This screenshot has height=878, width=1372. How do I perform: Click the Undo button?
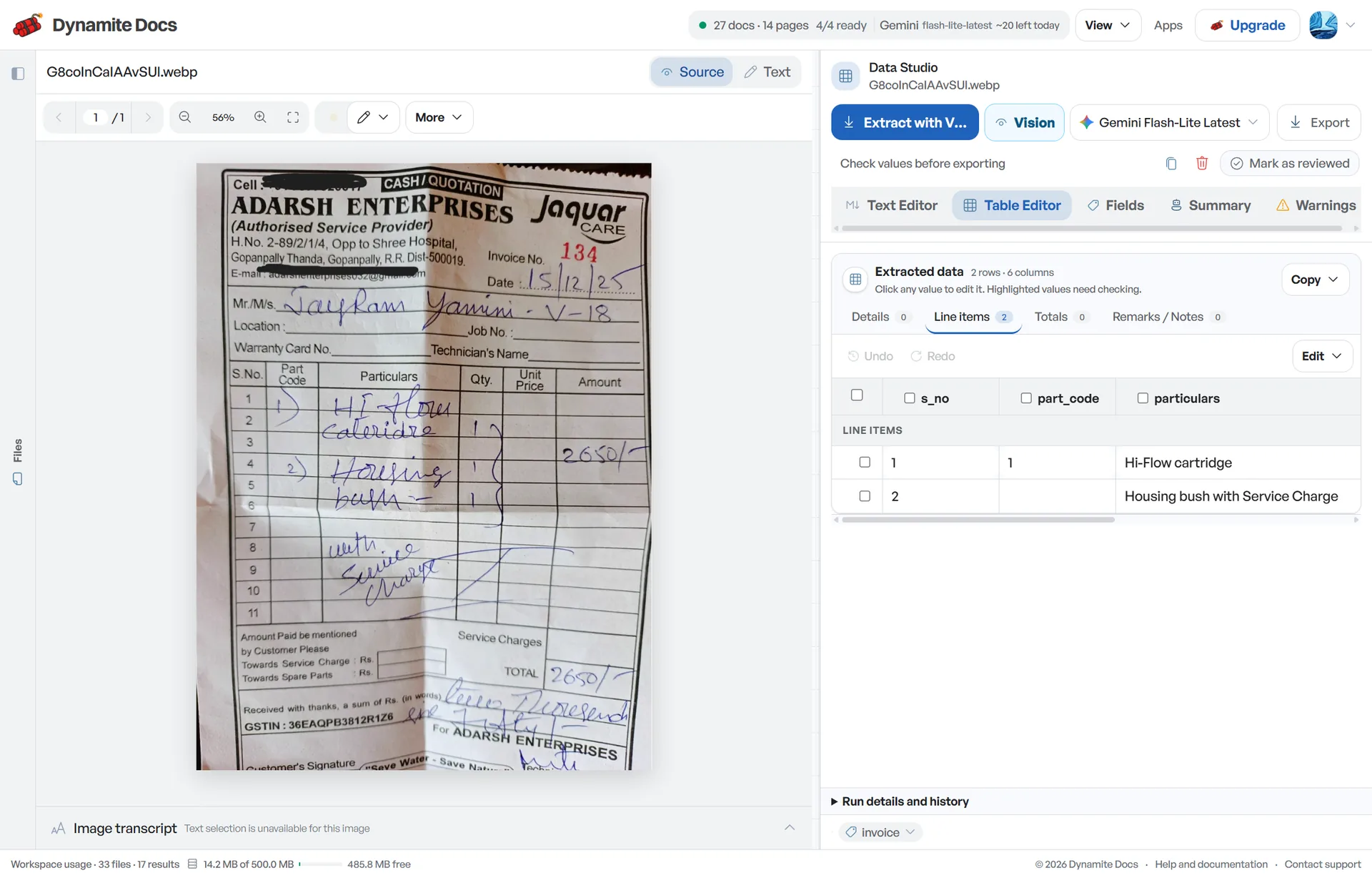(870, 356)
